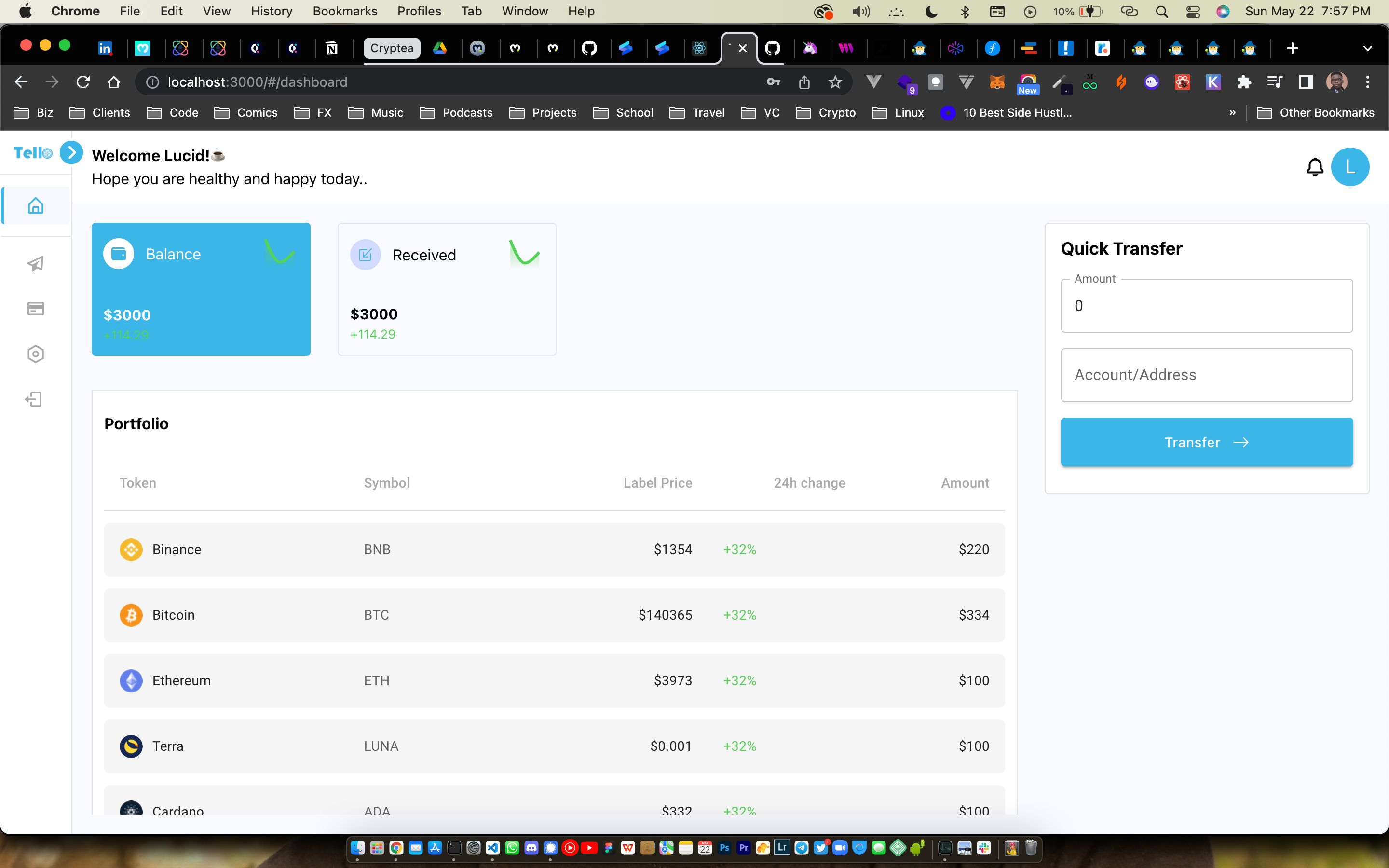The height and width of the screenshot is (868, 1389).
Task: Open the Clients bookmarks folder
Action: click(100, 112)
